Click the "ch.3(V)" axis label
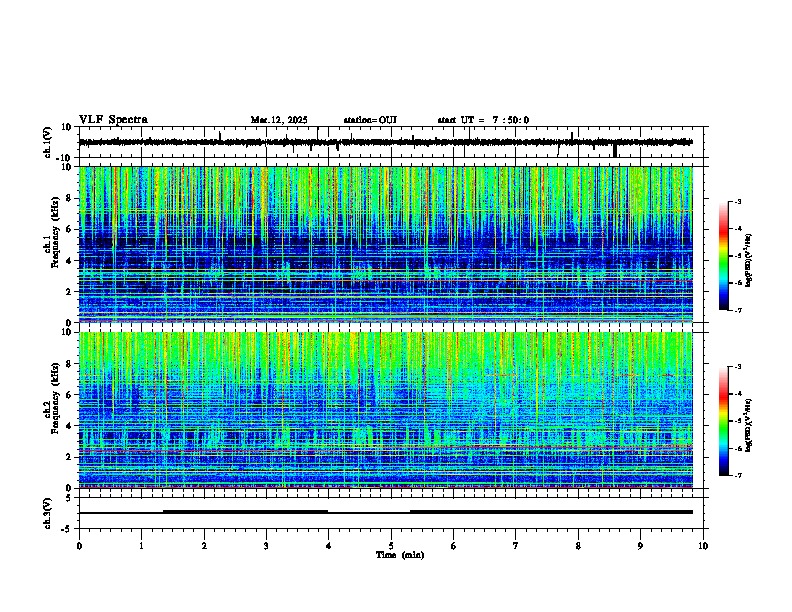The image size is (792, 612). pyautogui.click(x=48, y=513)
